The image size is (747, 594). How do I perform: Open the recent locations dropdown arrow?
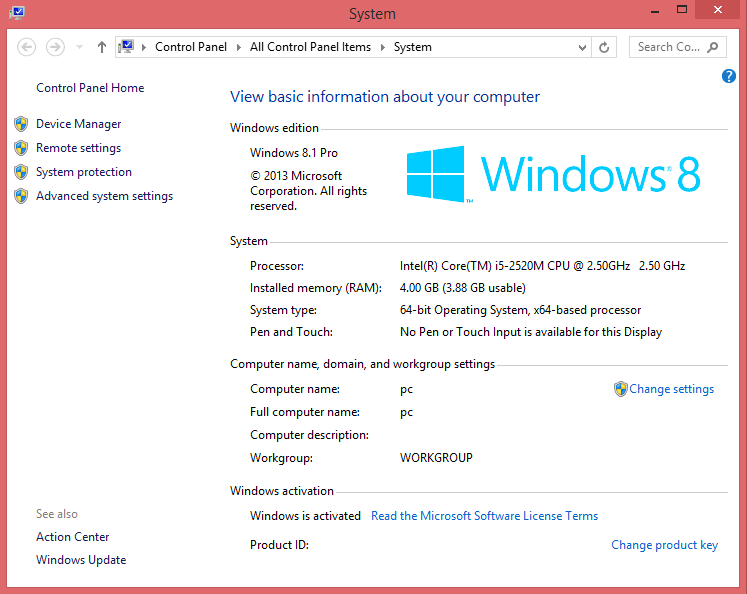click(79, 47)
